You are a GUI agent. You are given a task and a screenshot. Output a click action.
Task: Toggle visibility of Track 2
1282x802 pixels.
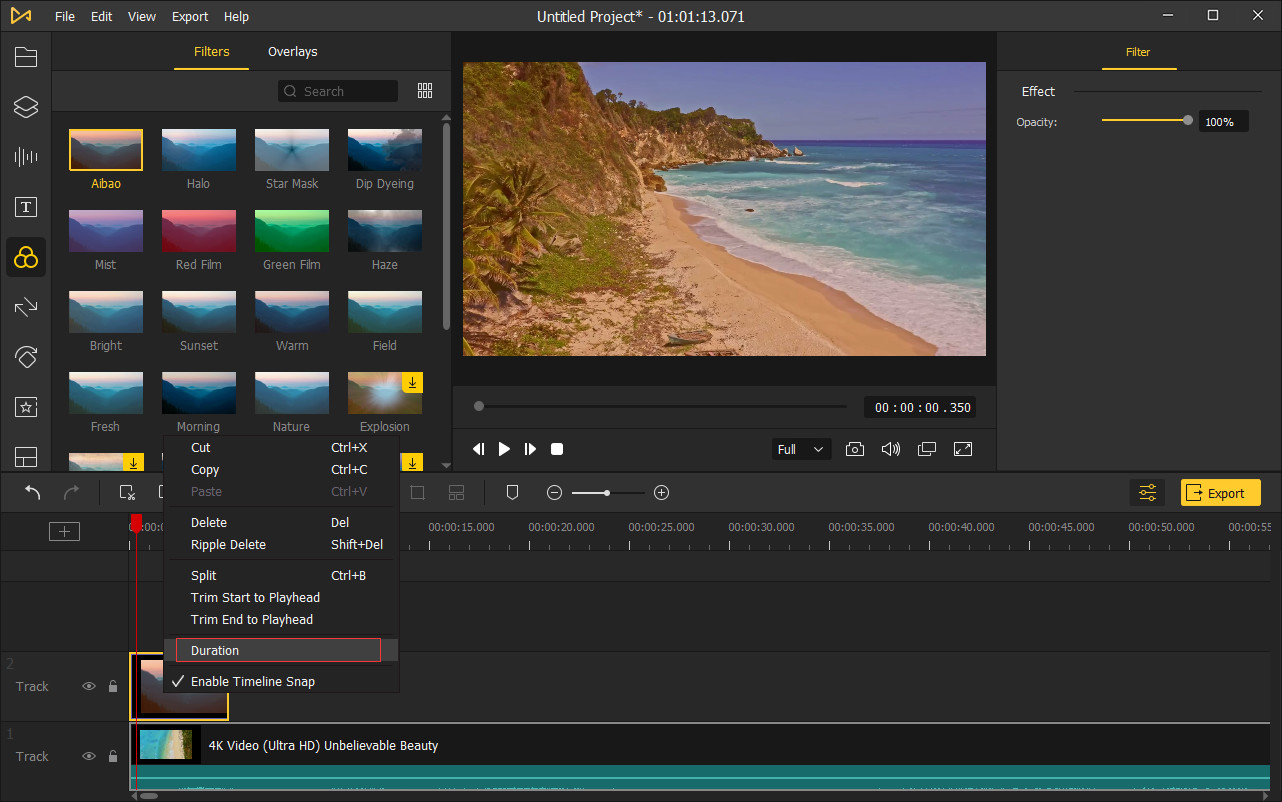pos(88,686)
